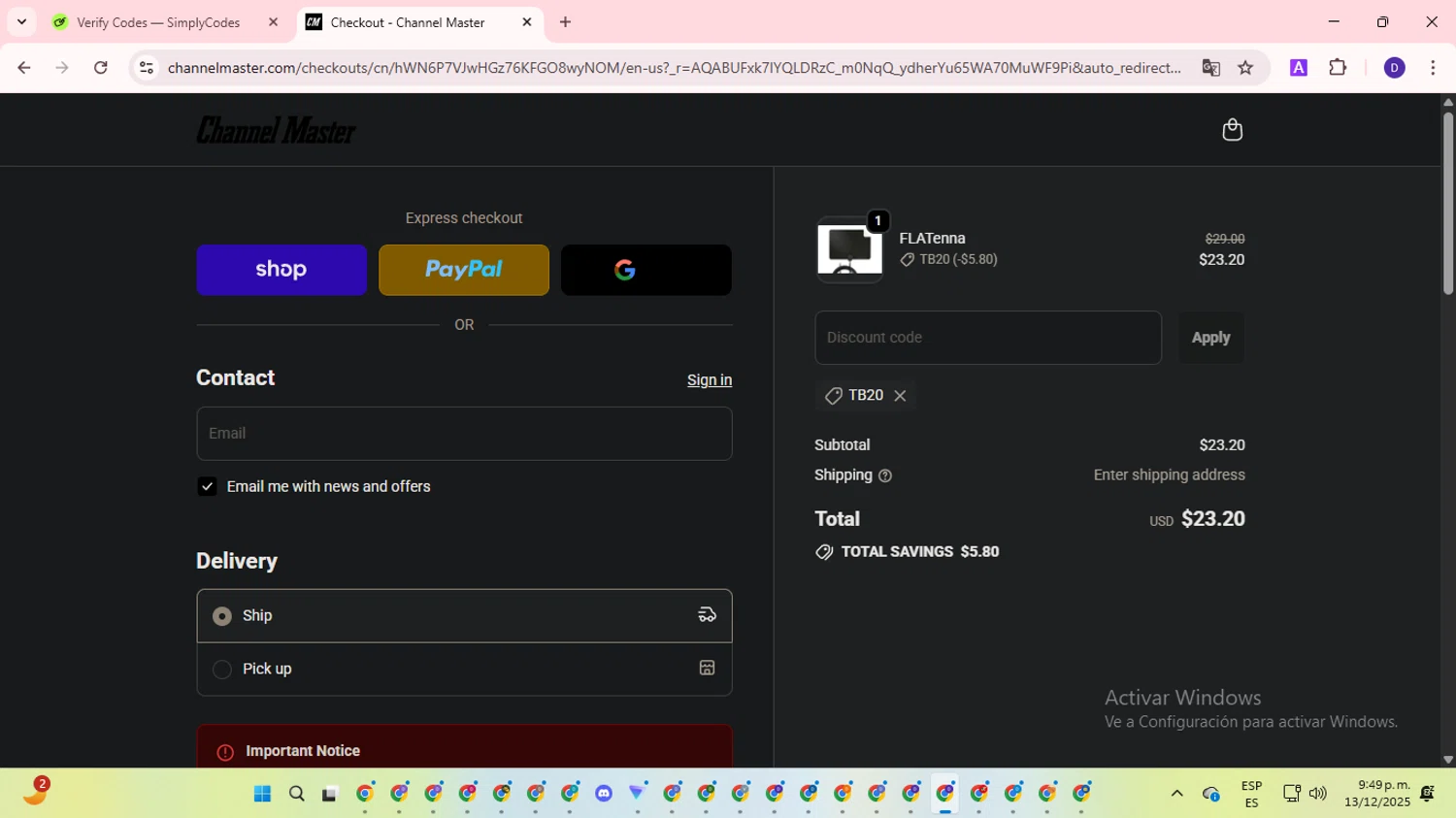Open Chrome three-dot menu

(1433, 68)
